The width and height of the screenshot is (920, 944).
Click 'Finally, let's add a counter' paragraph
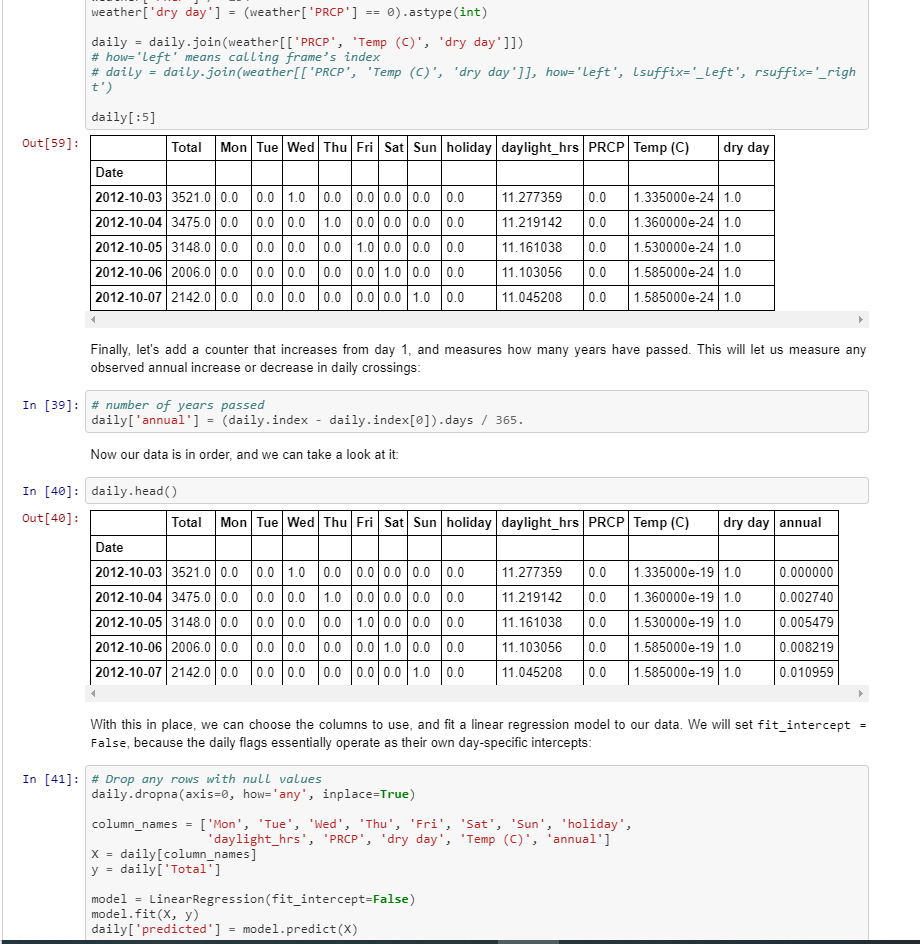click(478, 358)
